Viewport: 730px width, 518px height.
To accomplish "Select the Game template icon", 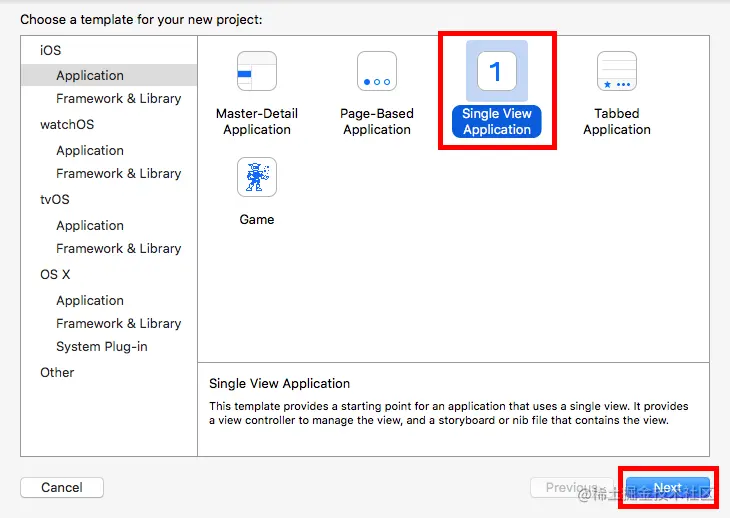I will coord(257,177).
